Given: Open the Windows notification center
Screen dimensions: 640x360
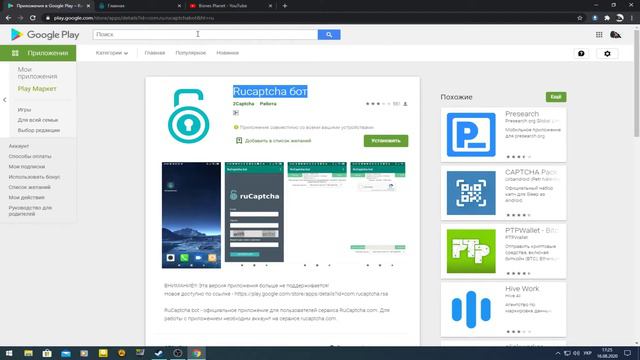Looking at the screenshot, I should [628, 353].
